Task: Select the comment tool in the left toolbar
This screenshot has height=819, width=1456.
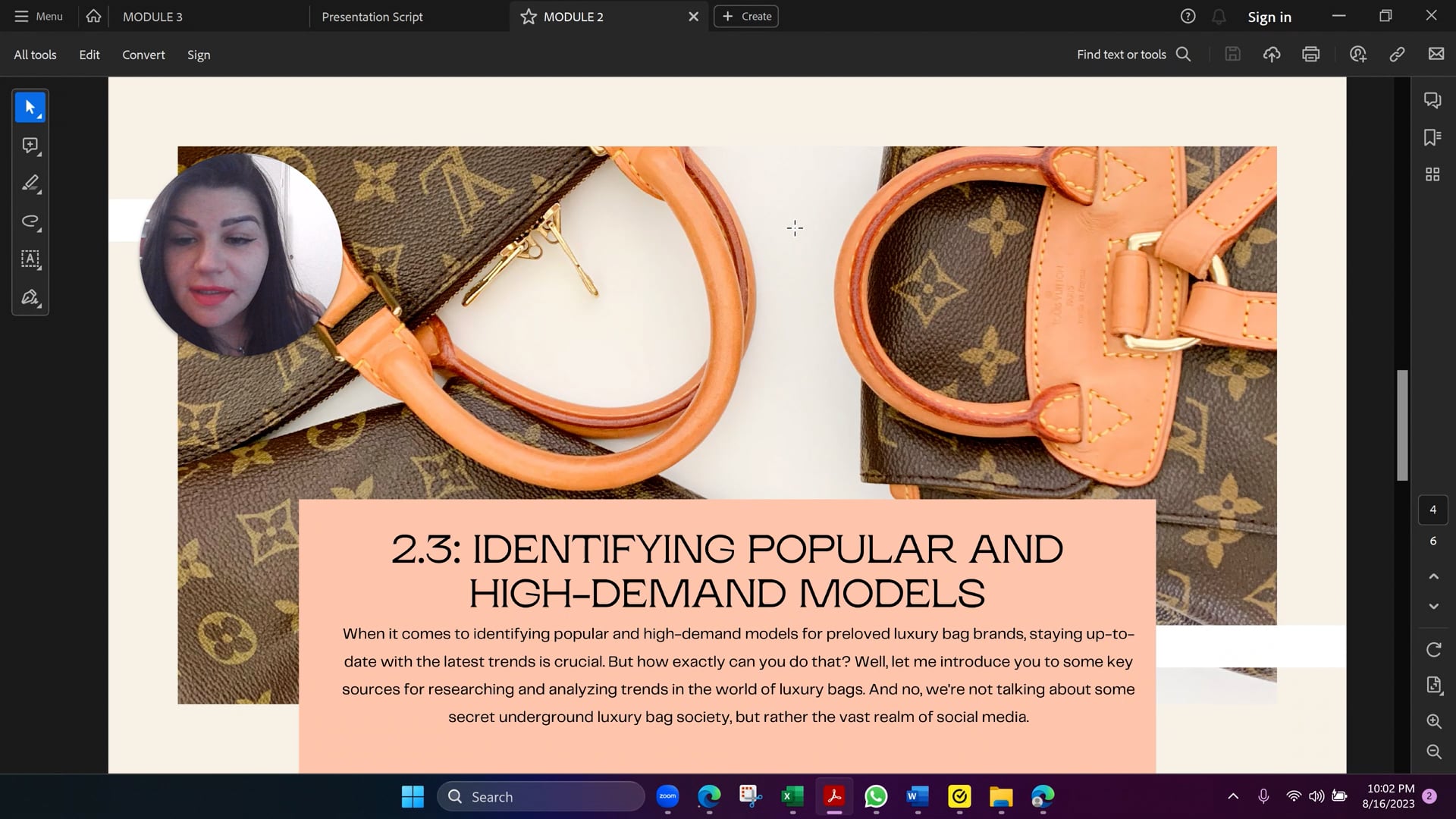Action: pyautogui.click(x=30, y=145)
